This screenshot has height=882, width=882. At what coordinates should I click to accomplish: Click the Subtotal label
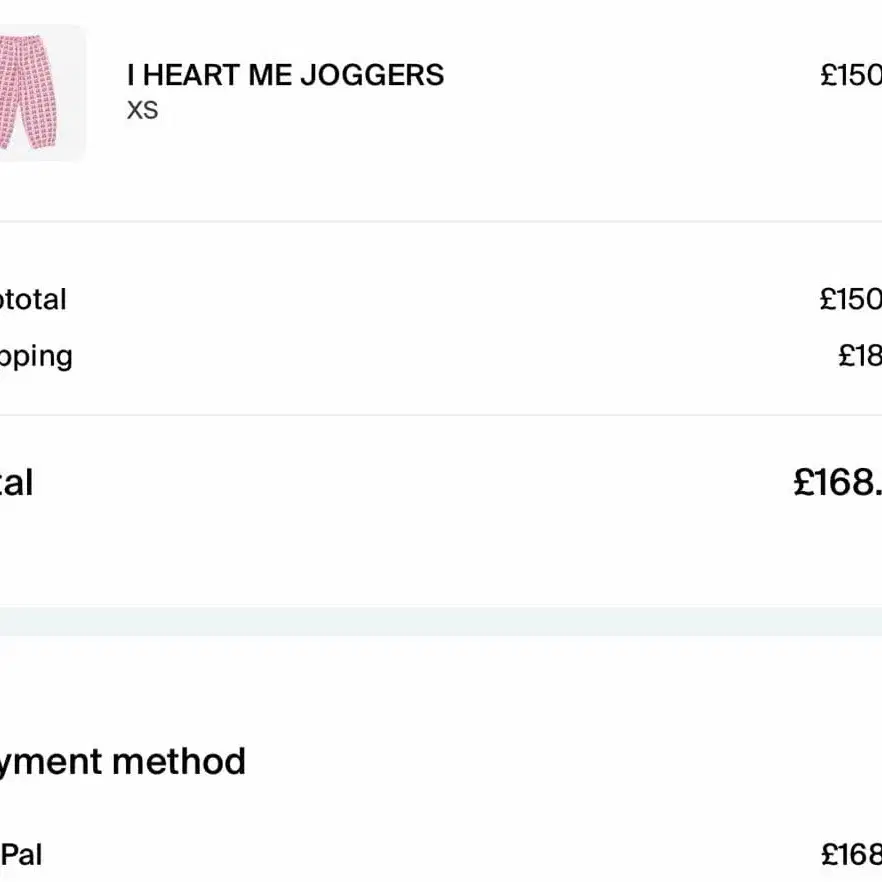tap(32, 299)
